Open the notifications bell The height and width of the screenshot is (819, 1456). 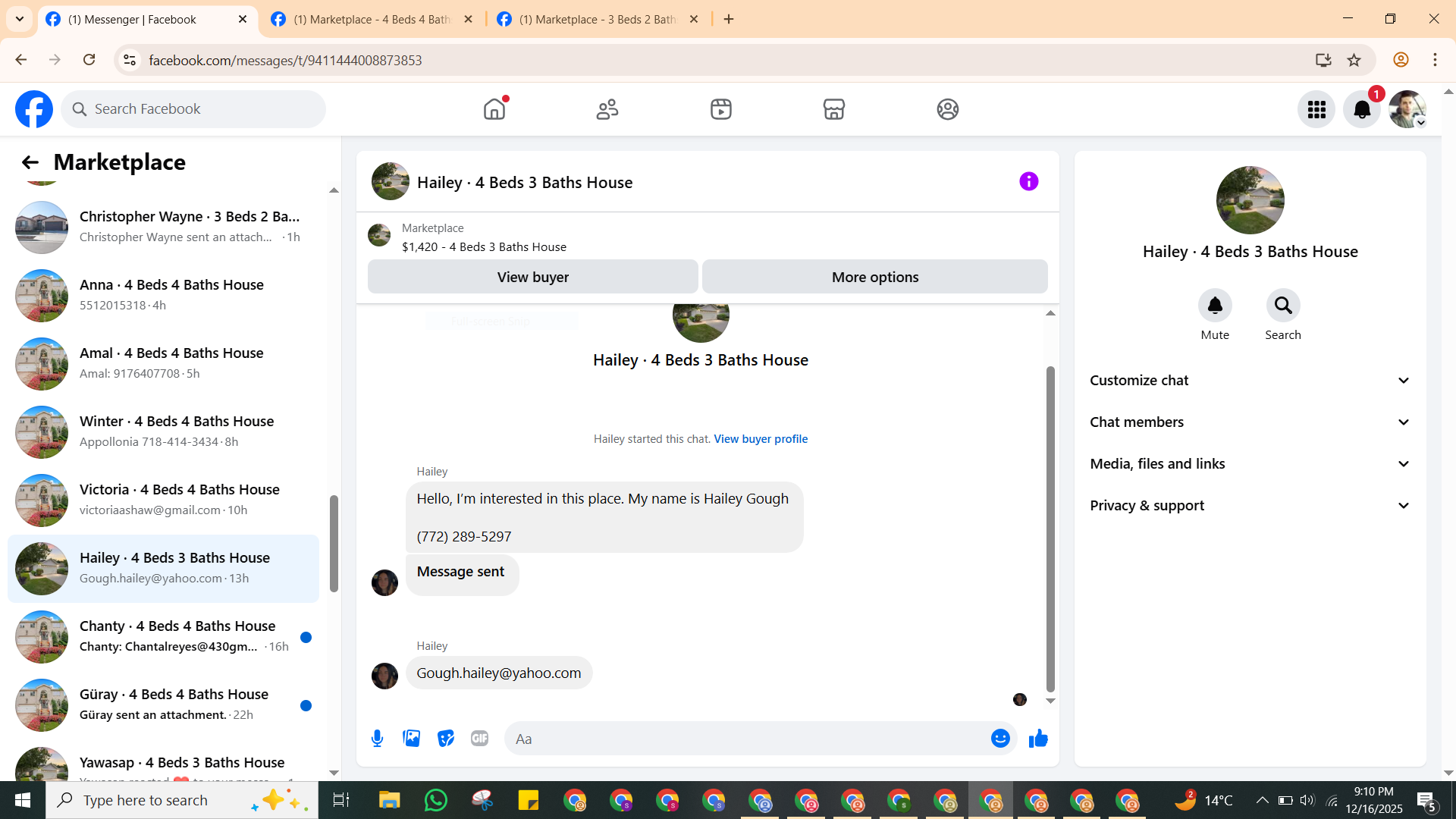tap(1362, 110)
